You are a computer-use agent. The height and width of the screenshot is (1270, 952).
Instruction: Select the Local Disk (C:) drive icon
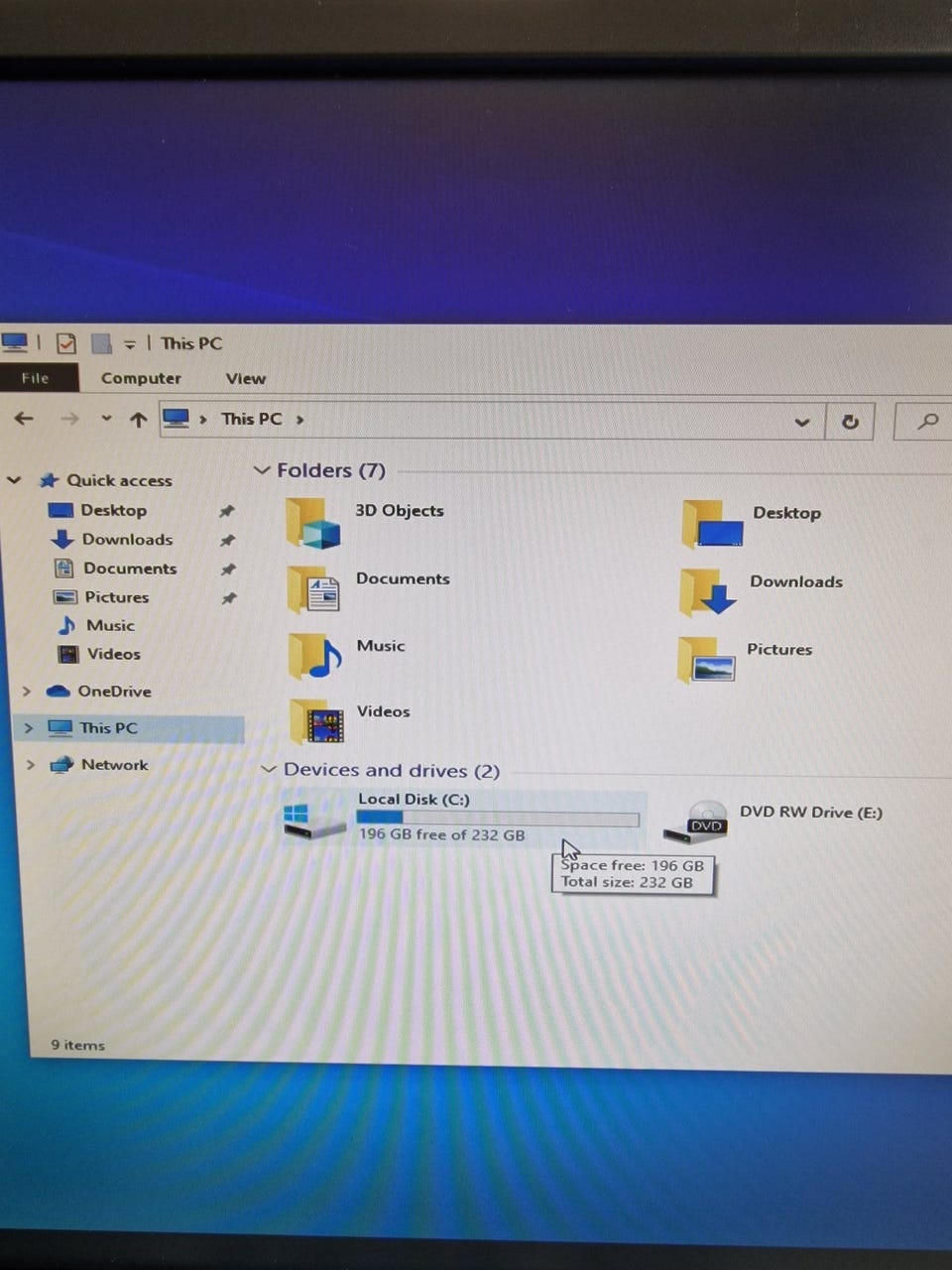(314, 820)
